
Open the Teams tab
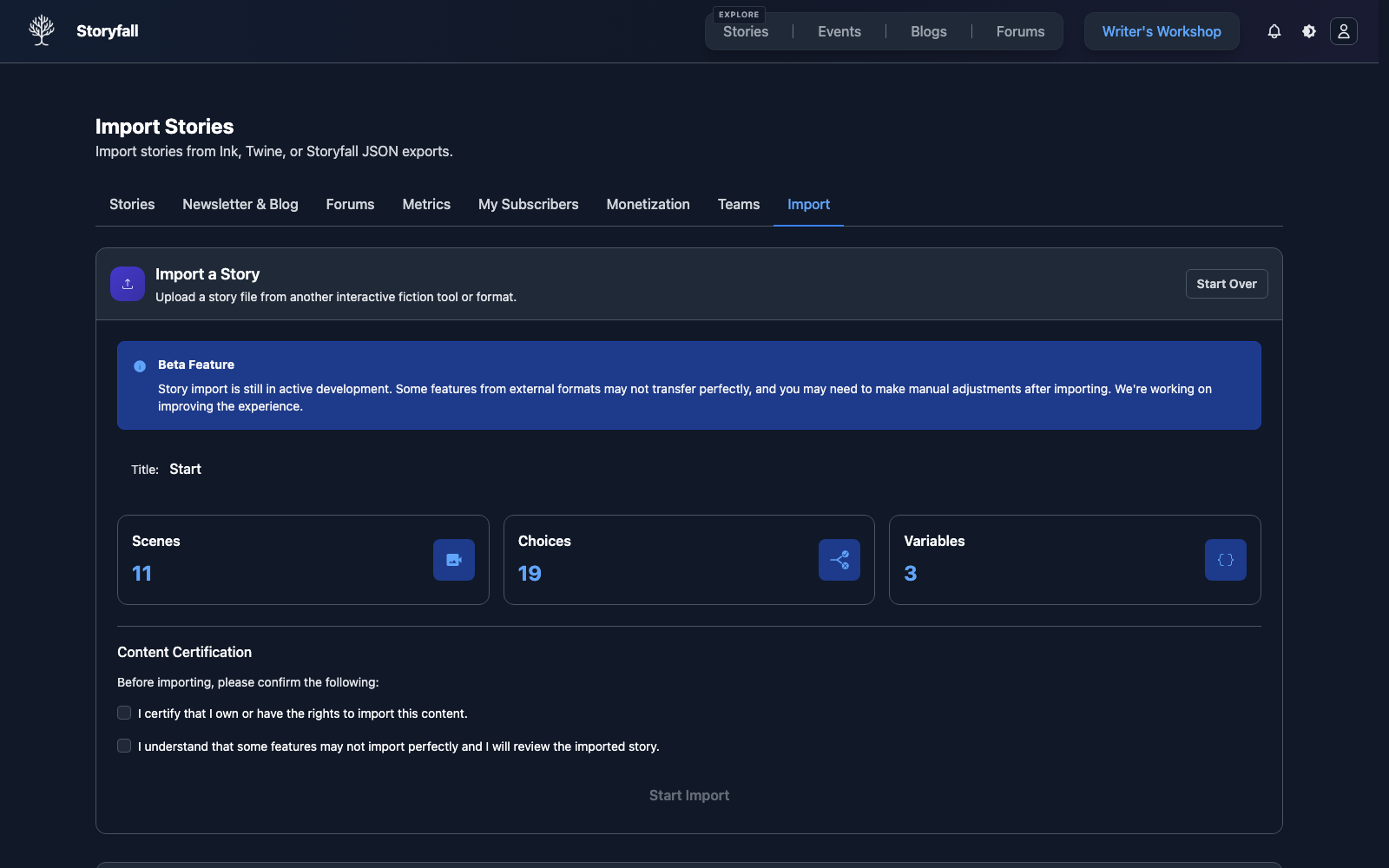[x=738, y=204]
